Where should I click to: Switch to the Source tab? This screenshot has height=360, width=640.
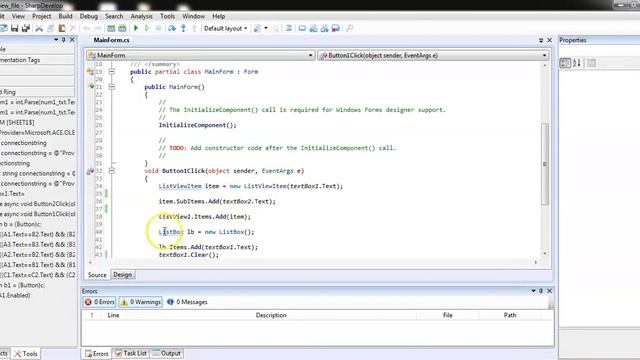tap(97, 275)
